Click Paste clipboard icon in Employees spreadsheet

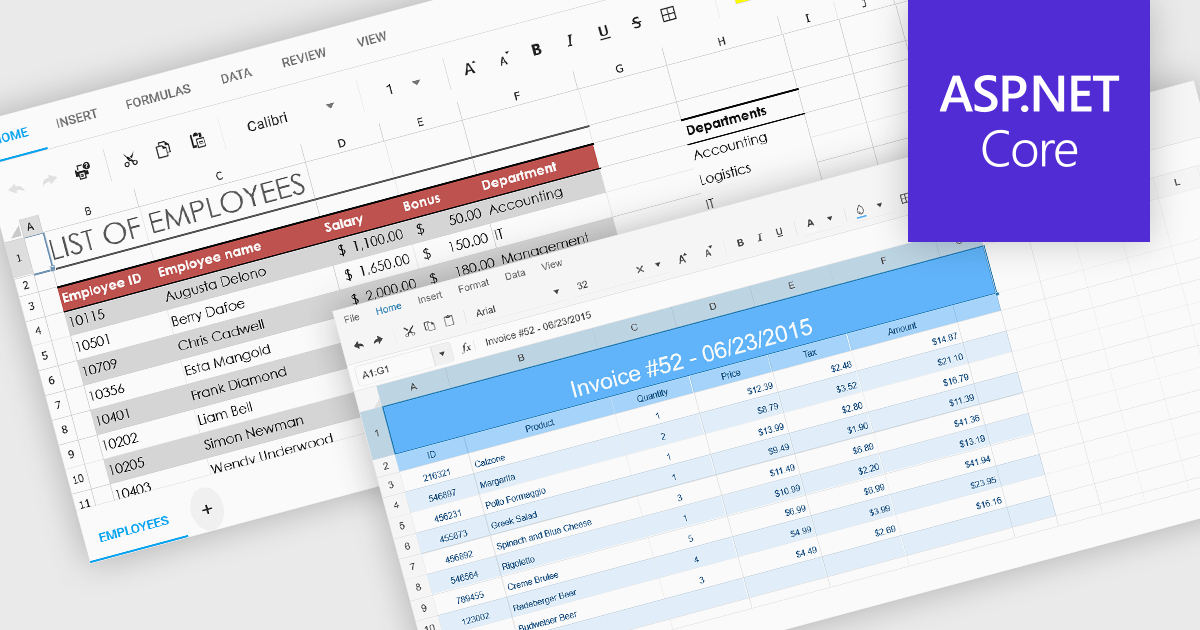(x=198, y=140)
